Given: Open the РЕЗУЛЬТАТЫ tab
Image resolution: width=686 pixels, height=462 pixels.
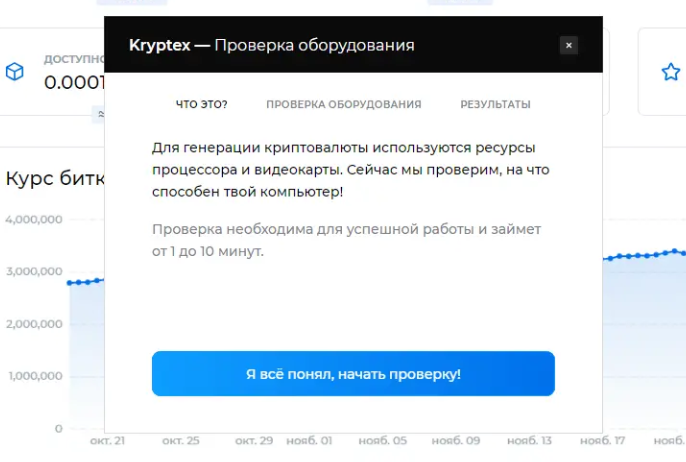Looking at the screenshot, I should coord(495,105).
